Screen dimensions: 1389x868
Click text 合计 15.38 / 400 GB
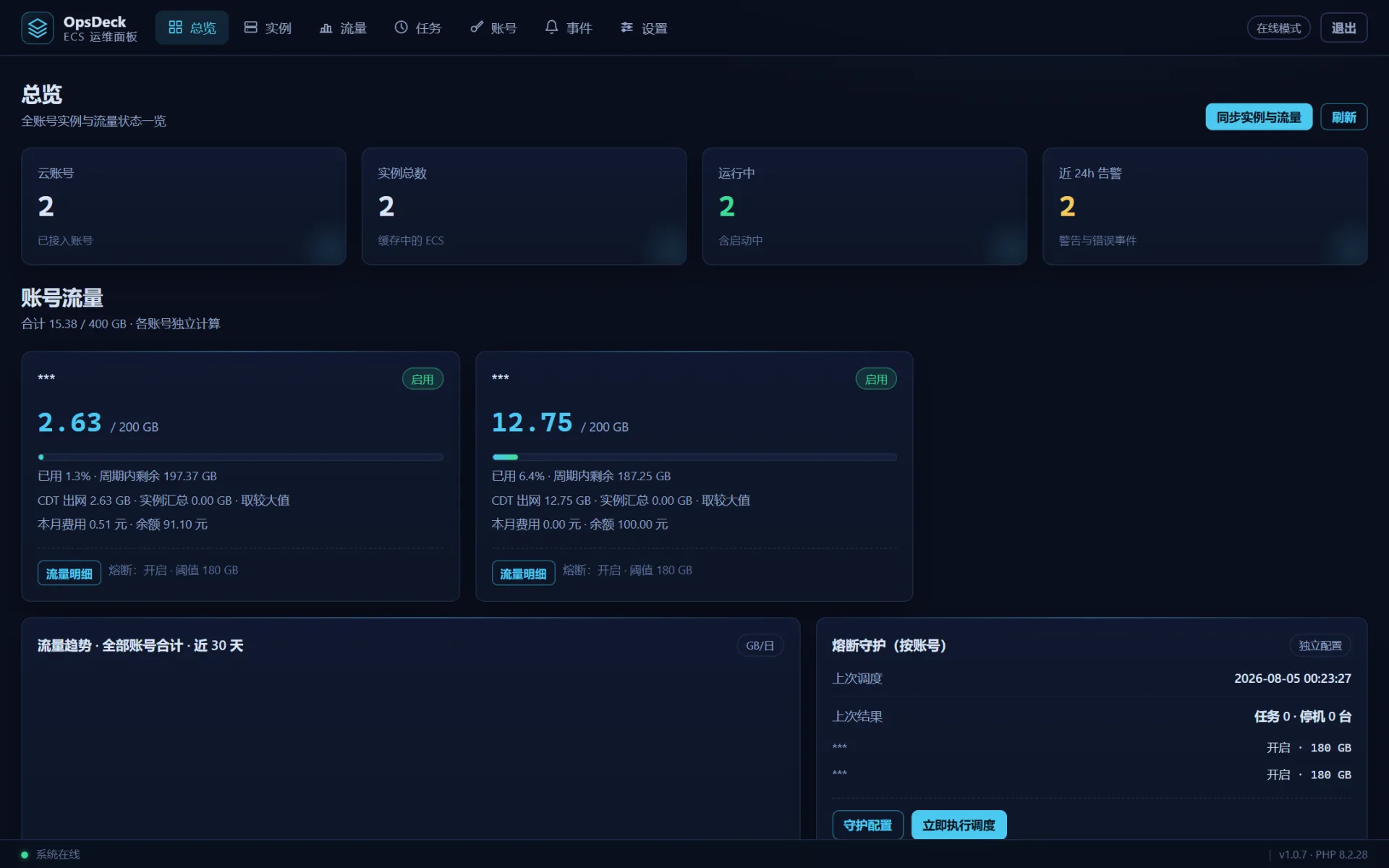(74, 323)
